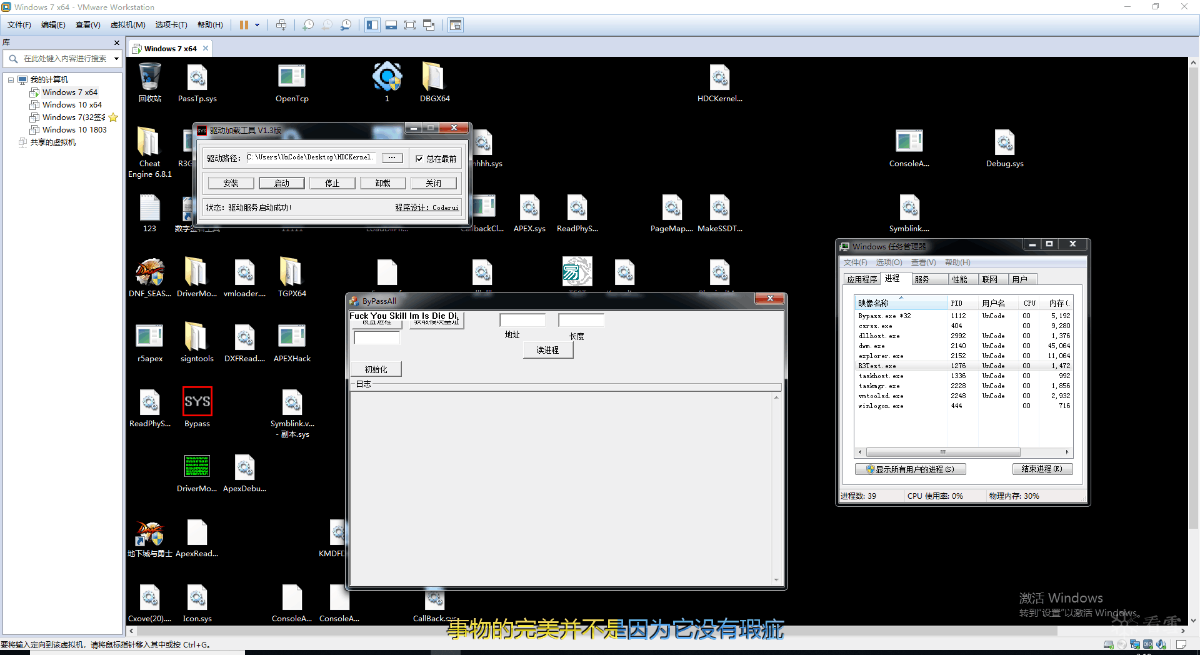Viewport: 1200px width, 655px height.
Task: Click 卸载 button in driver loader
Action: coord(382,183)
